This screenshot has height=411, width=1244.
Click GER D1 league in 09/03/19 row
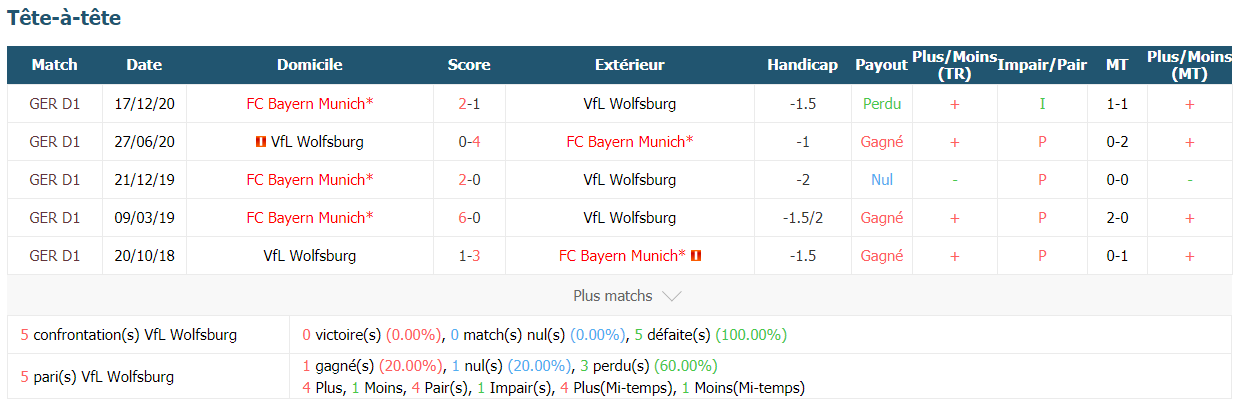(x=55, y=218)
